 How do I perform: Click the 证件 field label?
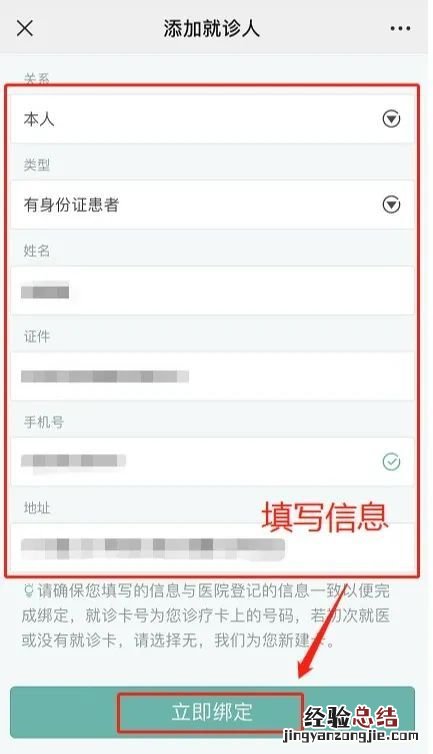(x=37, y=336)
